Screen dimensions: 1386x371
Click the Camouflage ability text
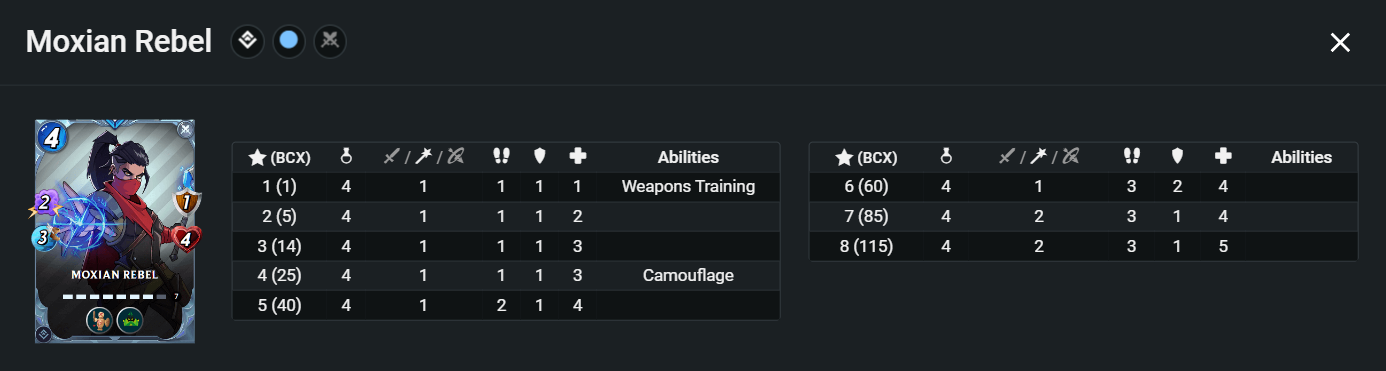[688, 275]
